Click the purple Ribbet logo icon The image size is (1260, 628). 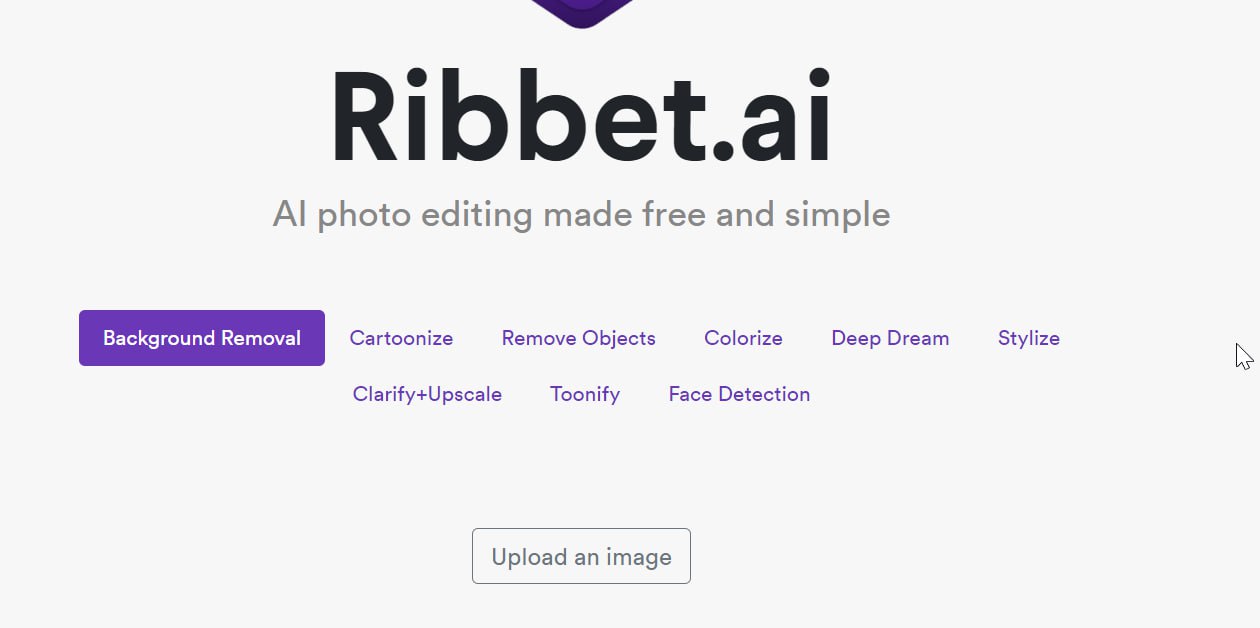582,12
